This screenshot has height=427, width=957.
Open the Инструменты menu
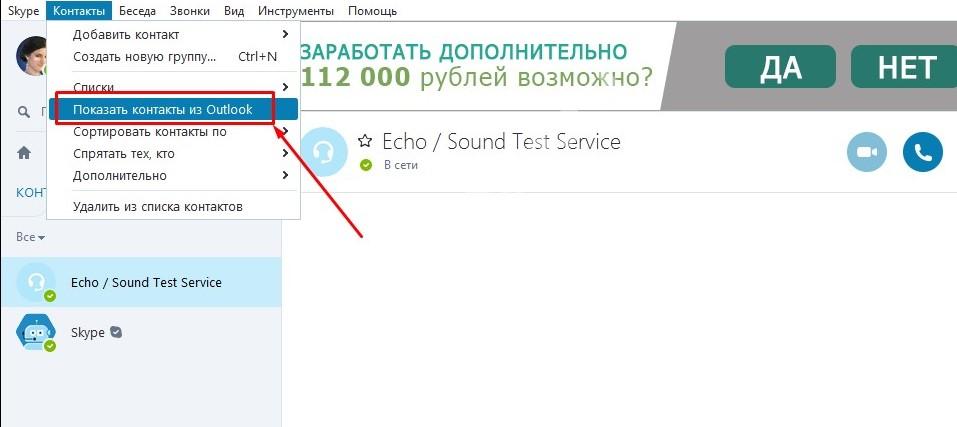point(296,11)
